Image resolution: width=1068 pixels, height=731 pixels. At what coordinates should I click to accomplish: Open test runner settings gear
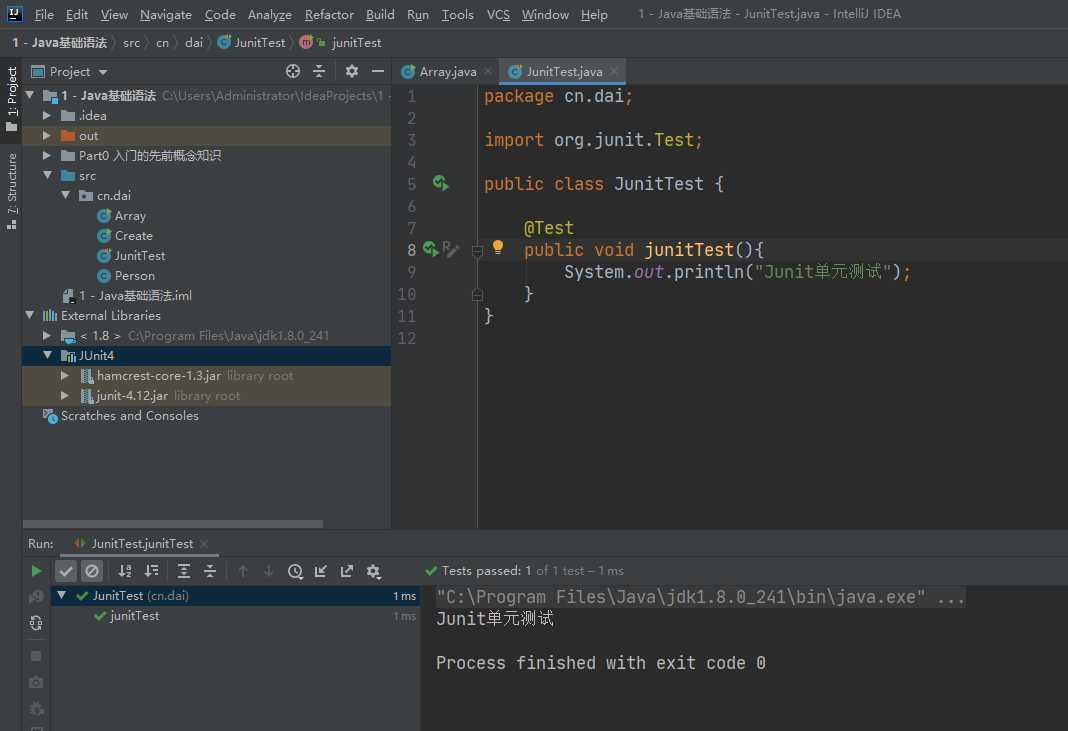tap(373, 571)
